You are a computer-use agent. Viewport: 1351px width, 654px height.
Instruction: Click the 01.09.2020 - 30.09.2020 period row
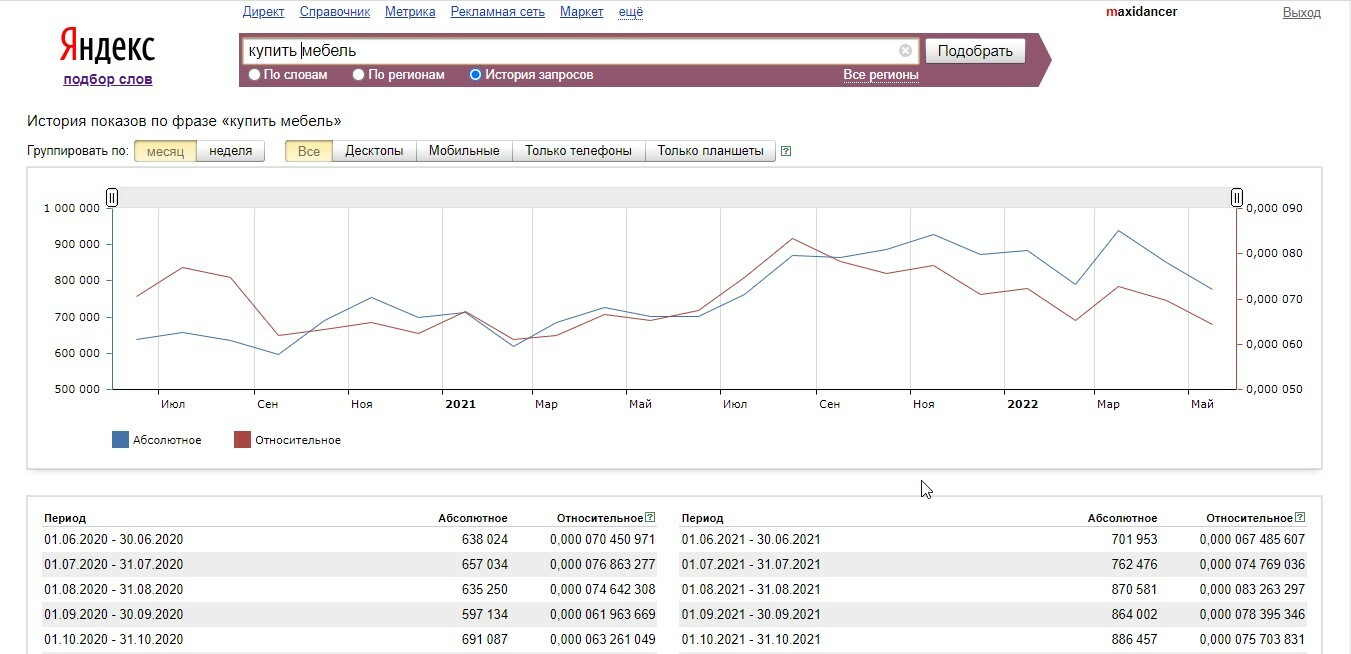(x=349, y=614)
